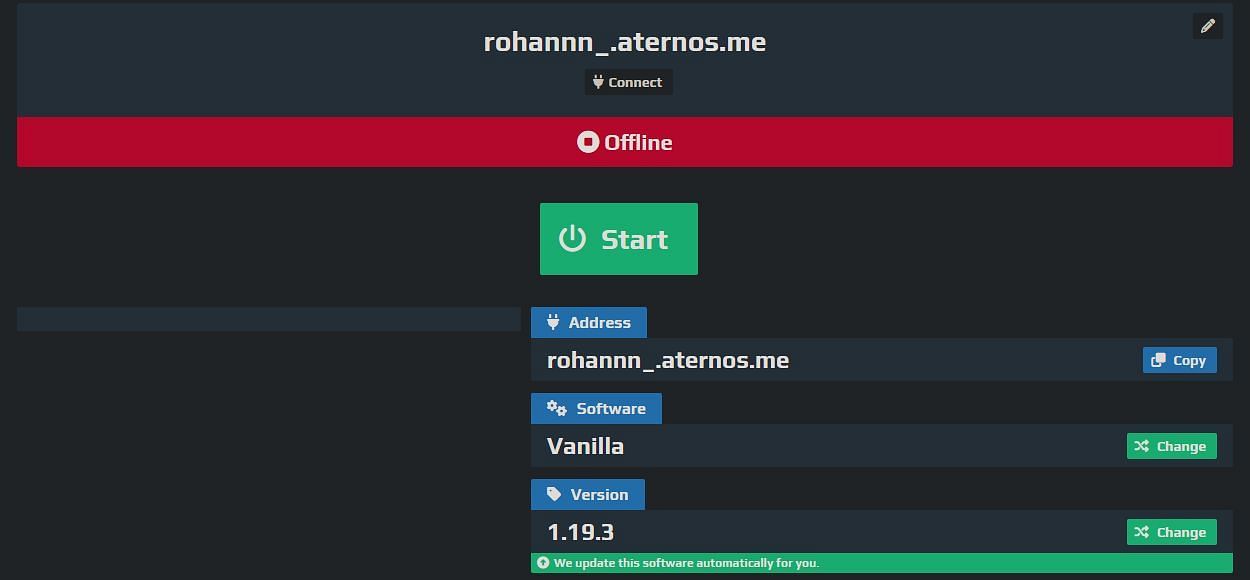Click the pencil edit icon
Viewport: 1250px width, 580px height.
1207,26
